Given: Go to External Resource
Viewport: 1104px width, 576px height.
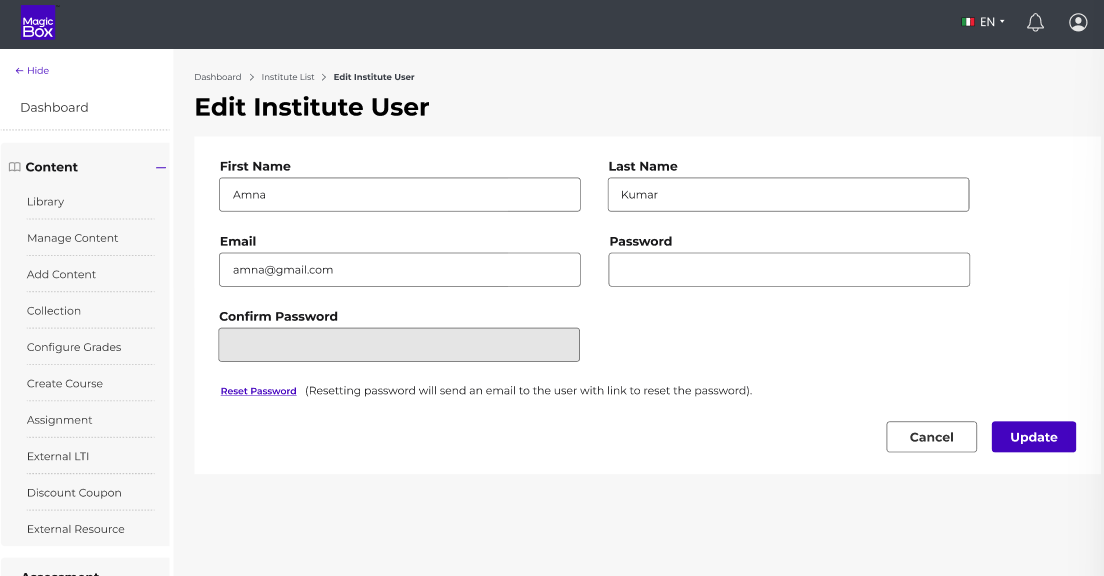Looking at the screenshot, I should click(75, 530).
